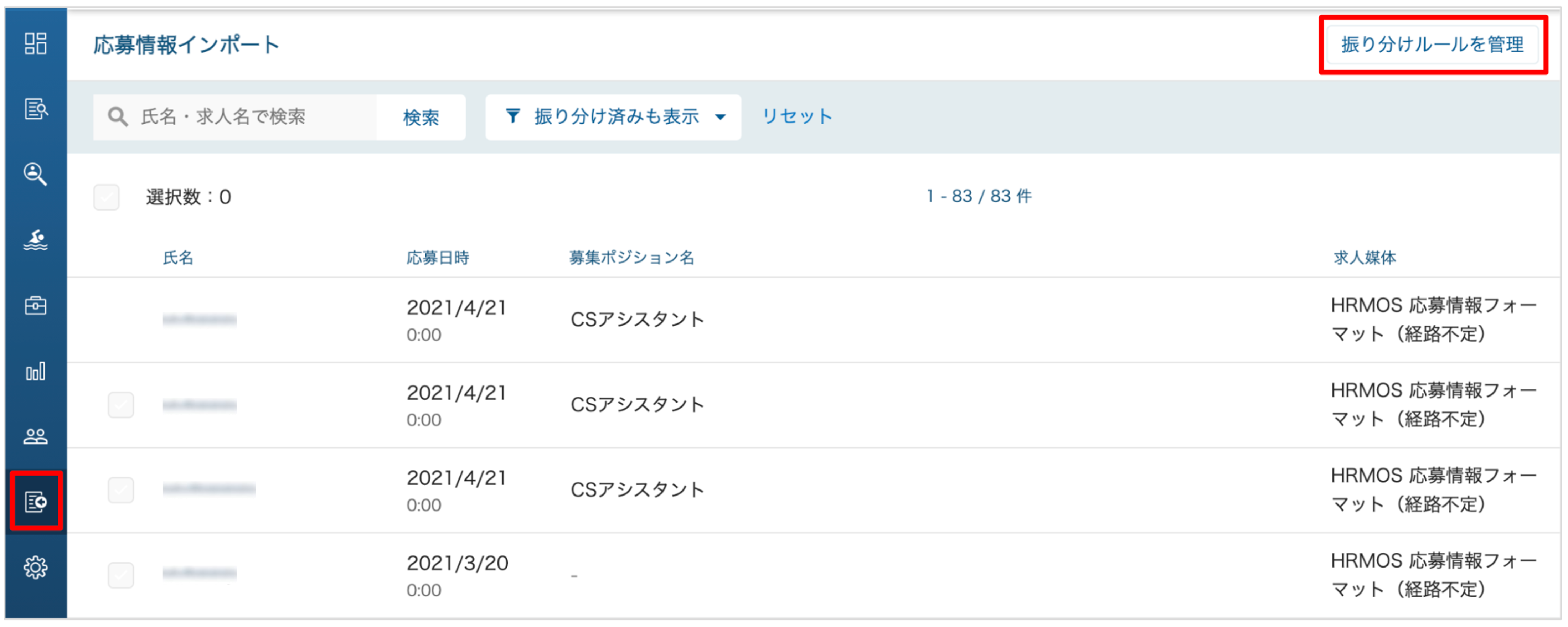Viewport: 1568px width, 627px height.
Task: Click the 求人媒体 column header
Action: click(x=1365, y=258)
